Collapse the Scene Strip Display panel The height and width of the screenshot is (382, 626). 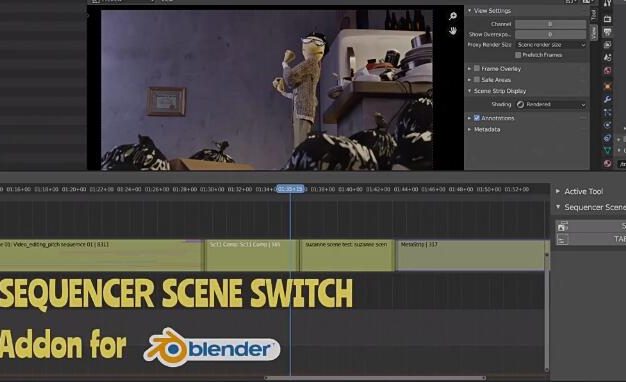click(x=470, y=91)
